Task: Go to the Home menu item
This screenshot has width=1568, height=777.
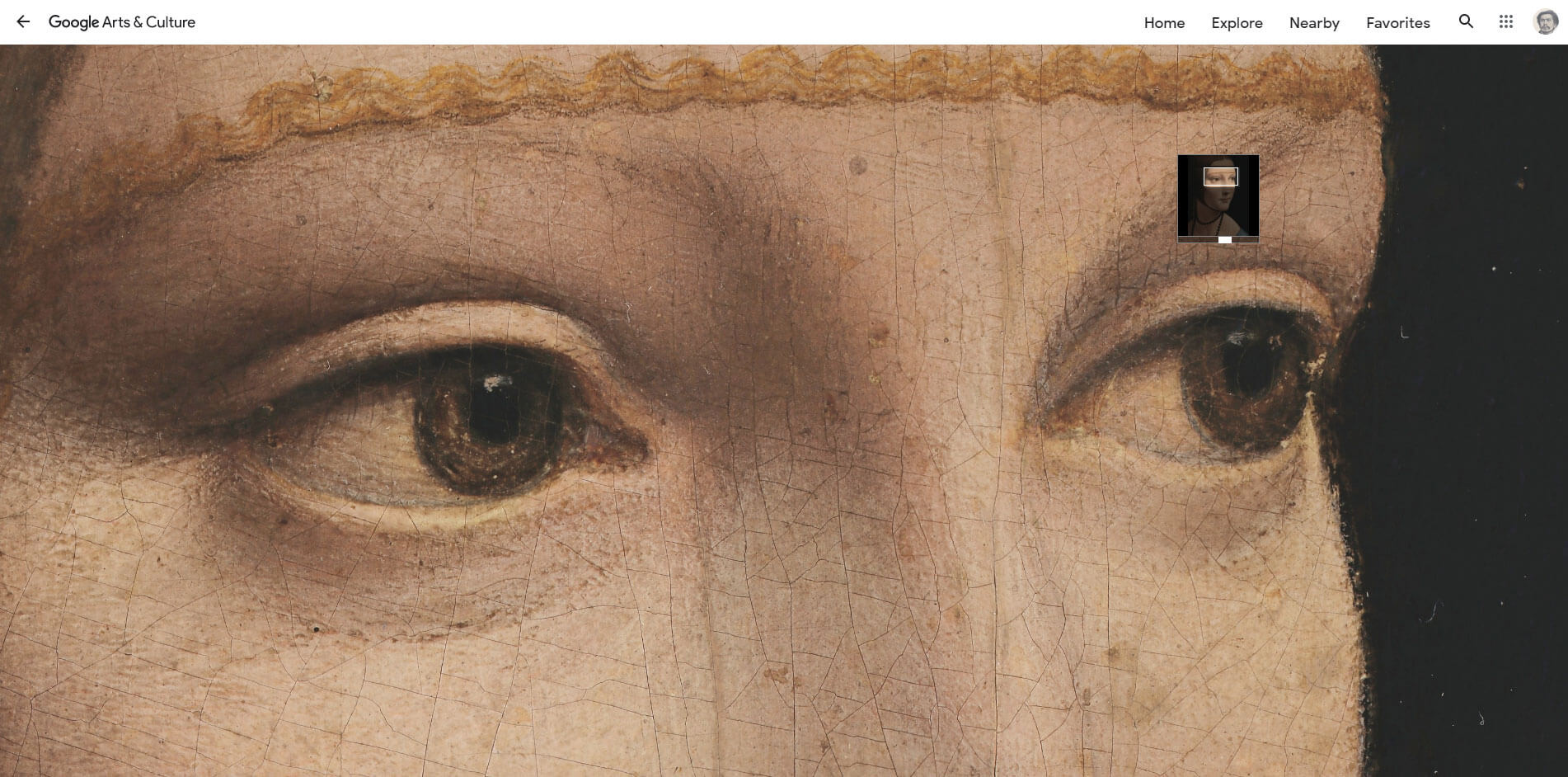Action: tap(1164, 23)
